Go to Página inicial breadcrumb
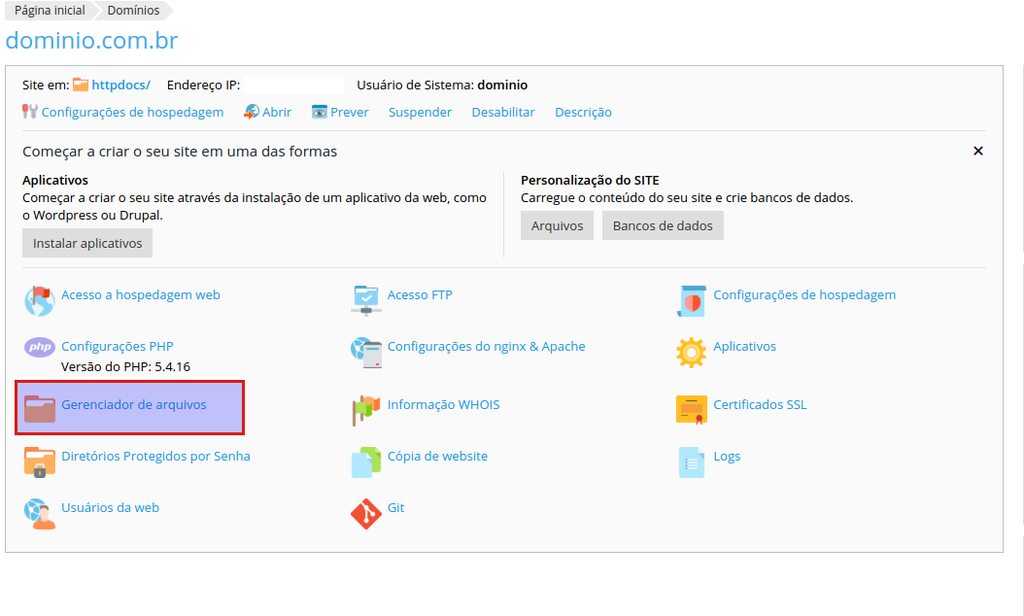Viewport: 1024px width, 616px height. [x=49, y=10]
